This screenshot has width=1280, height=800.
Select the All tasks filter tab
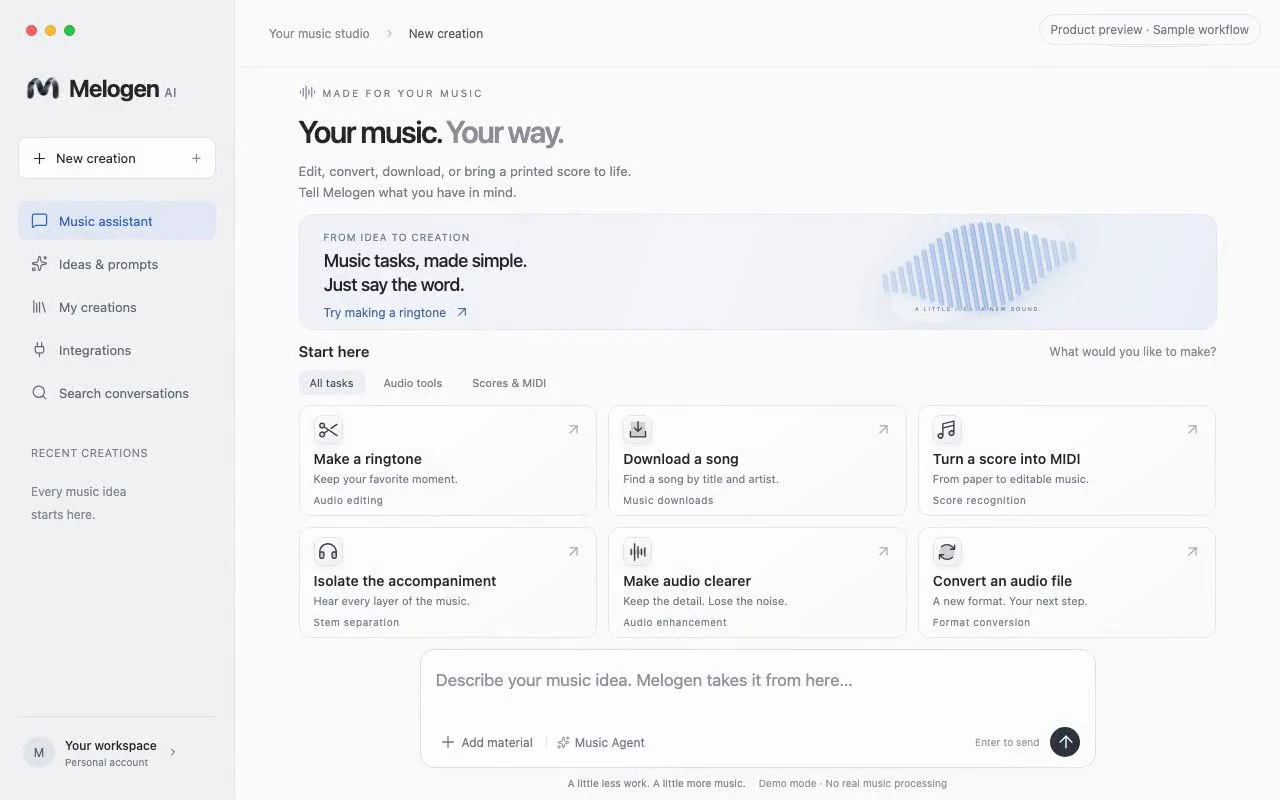click(331, 383)
